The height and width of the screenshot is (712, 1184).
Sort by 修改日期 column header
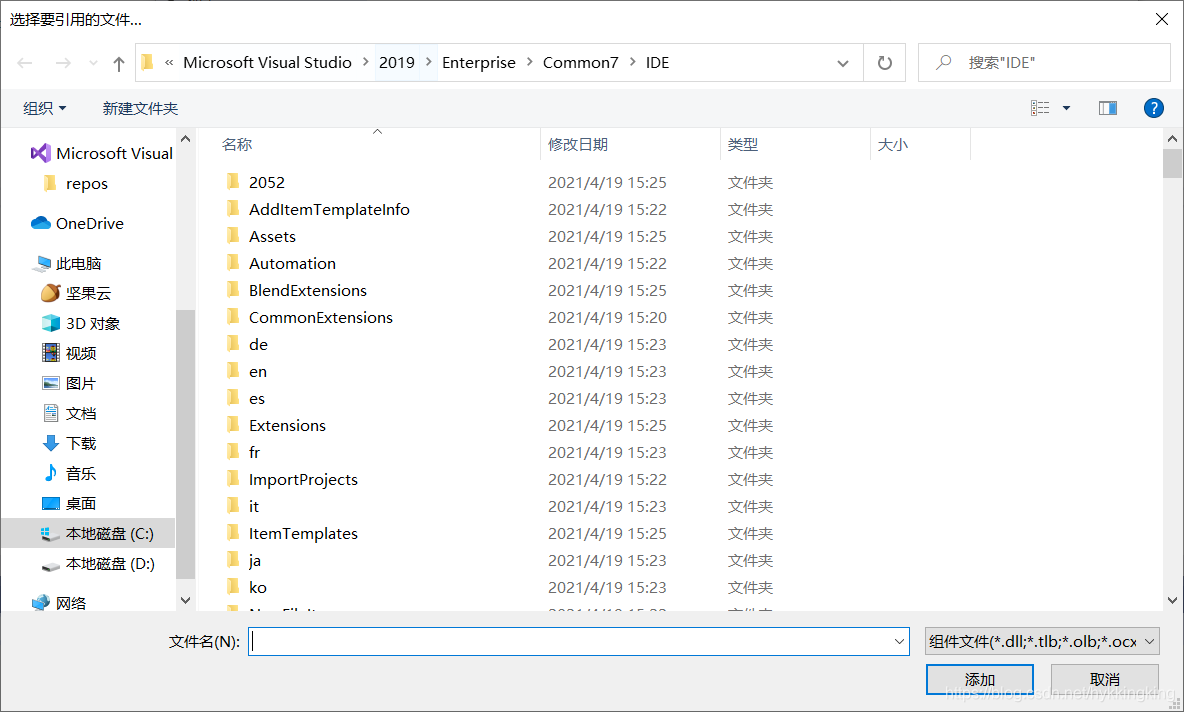(x=578, y=144)
